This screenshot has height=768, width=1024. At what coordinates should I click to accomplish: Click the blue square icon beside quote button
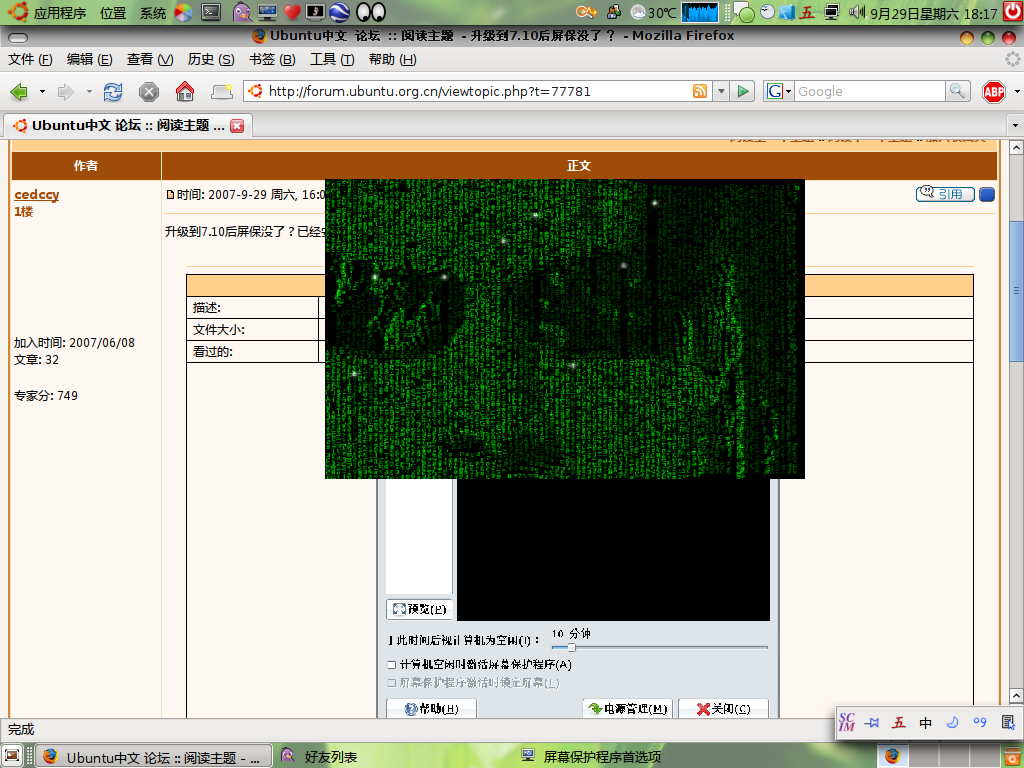pyautogui.click(x=987, y=194)
